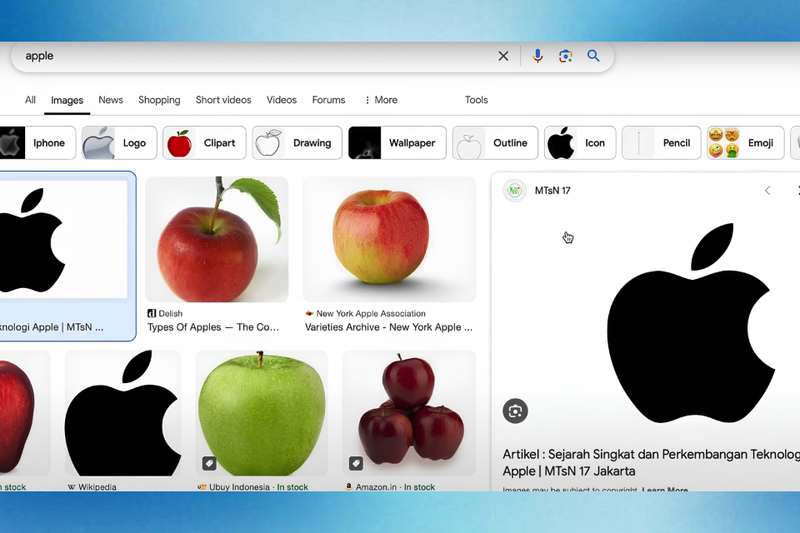Open the New York Apple Association thumbnail
Screen dimensions: 800x533
pos(389,239)
